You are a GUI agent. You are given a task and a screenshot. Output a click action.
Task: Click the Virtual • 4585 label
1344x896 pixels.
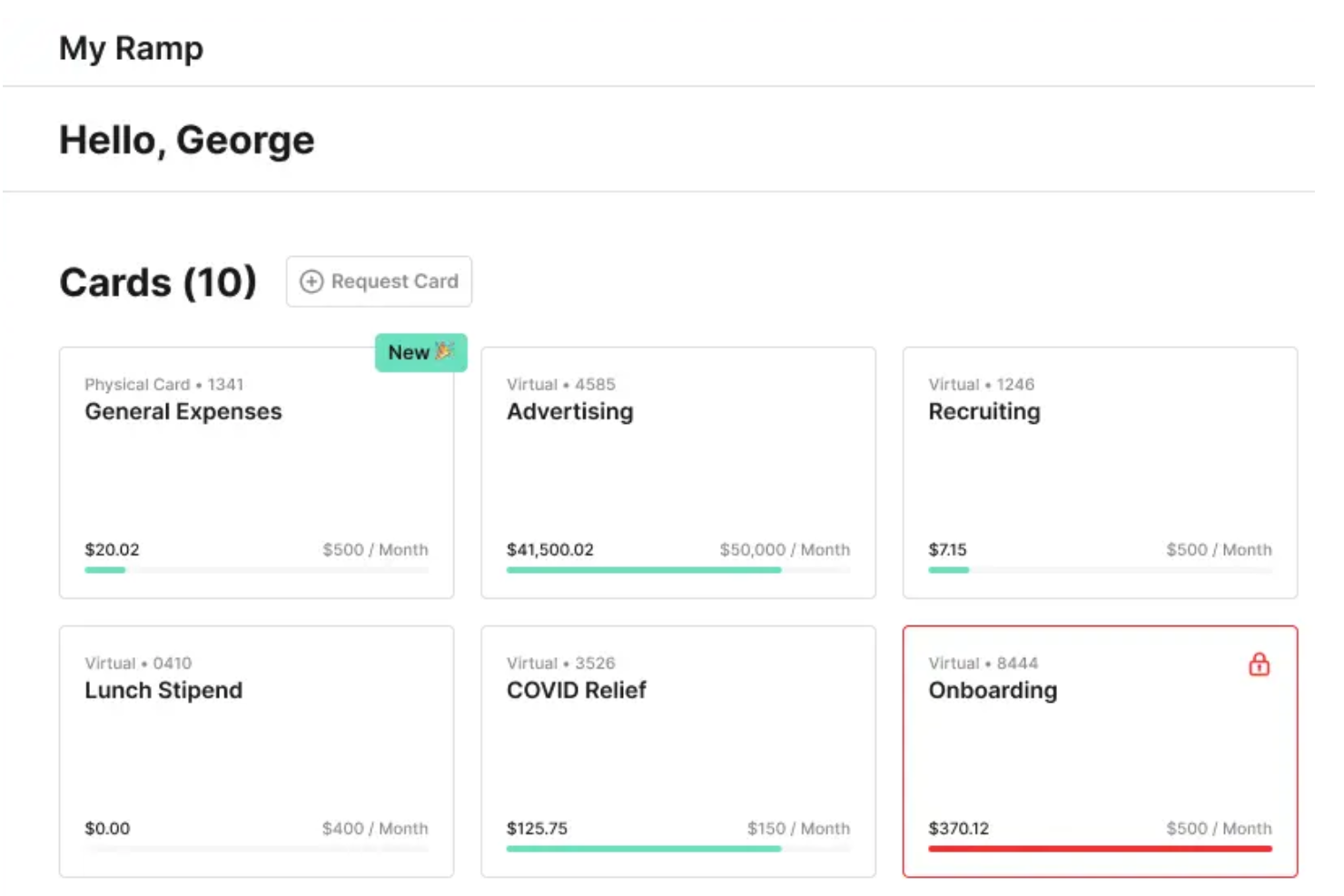[561, 384]
